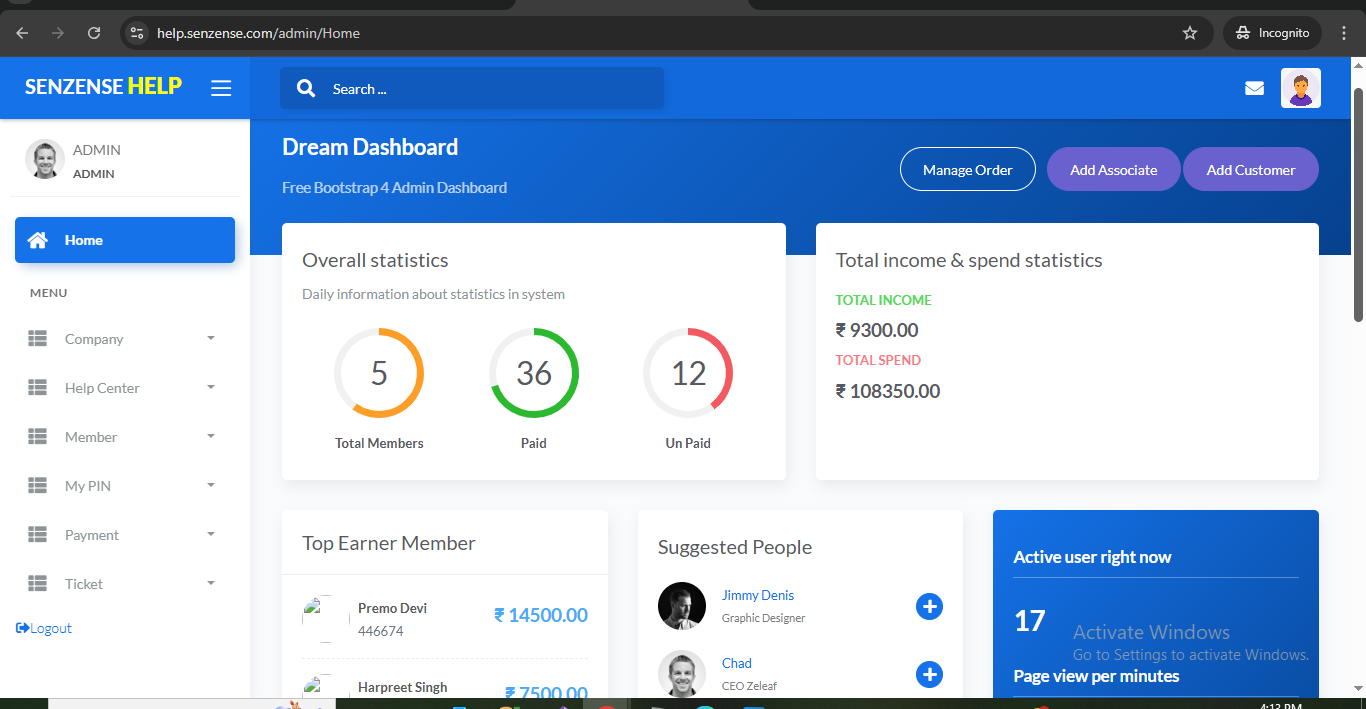Expand the Help Center menu caret
The image size is (1366, 709).
coord(211,387)
